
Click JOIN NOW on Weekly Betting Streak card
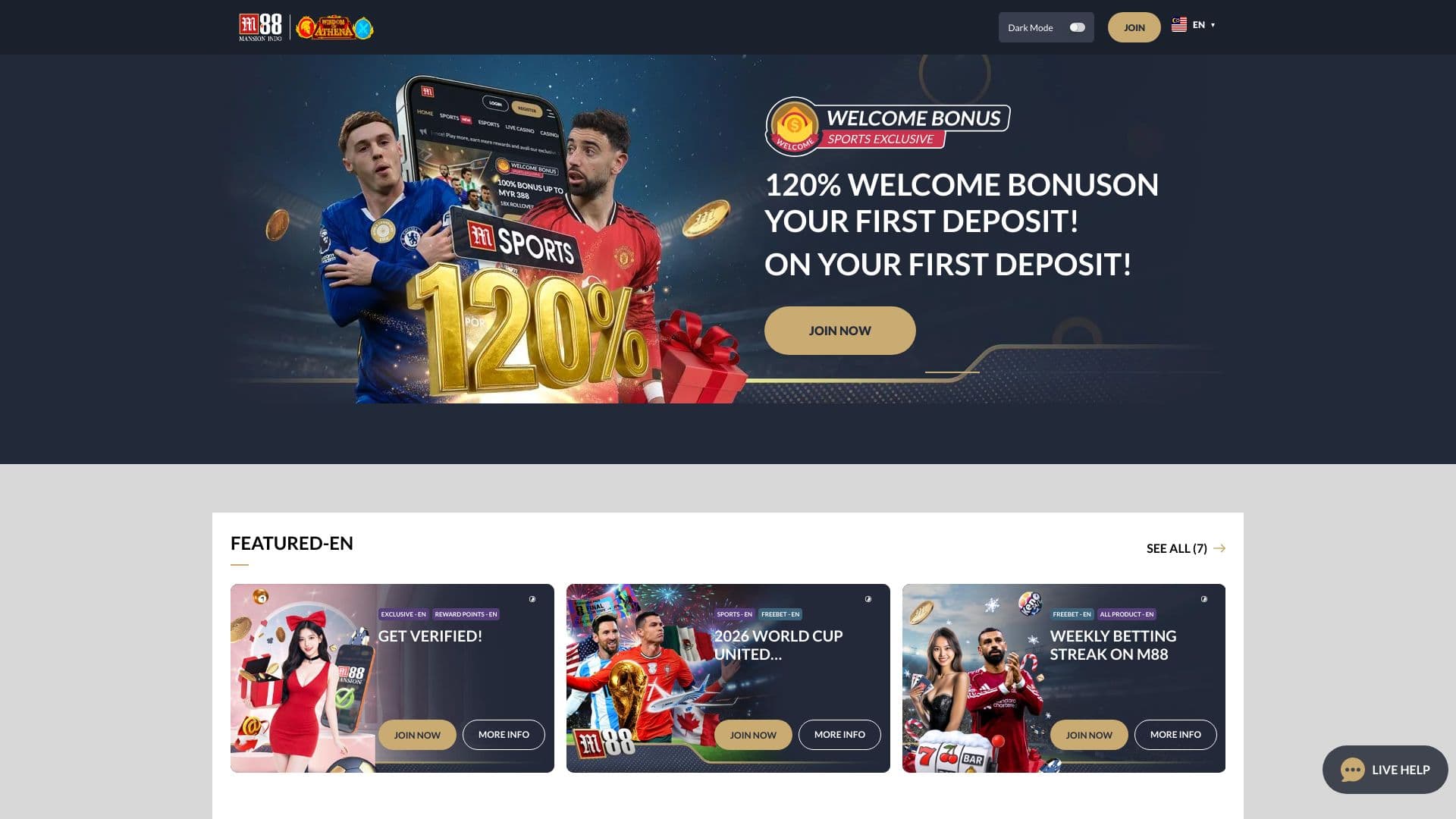[x=1088, y=735]
